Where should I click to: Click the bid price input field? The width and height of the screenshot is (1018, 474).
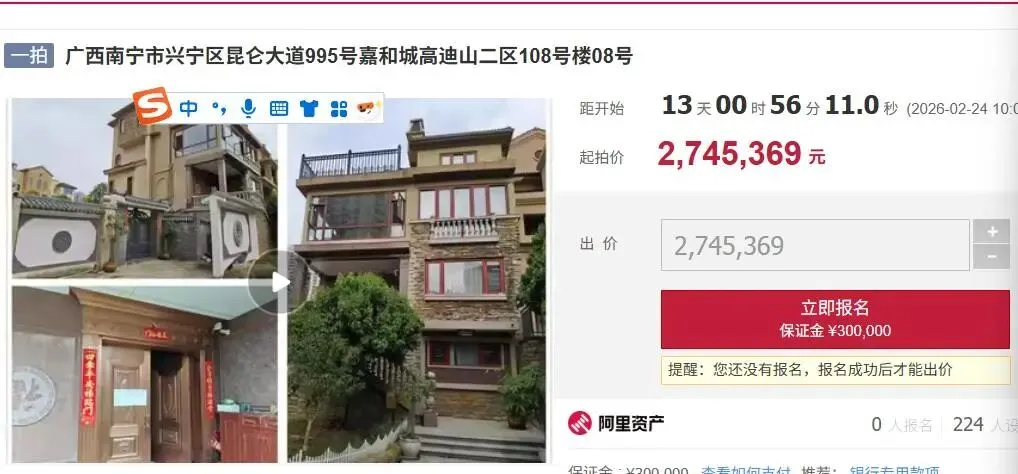coord(815,245)
